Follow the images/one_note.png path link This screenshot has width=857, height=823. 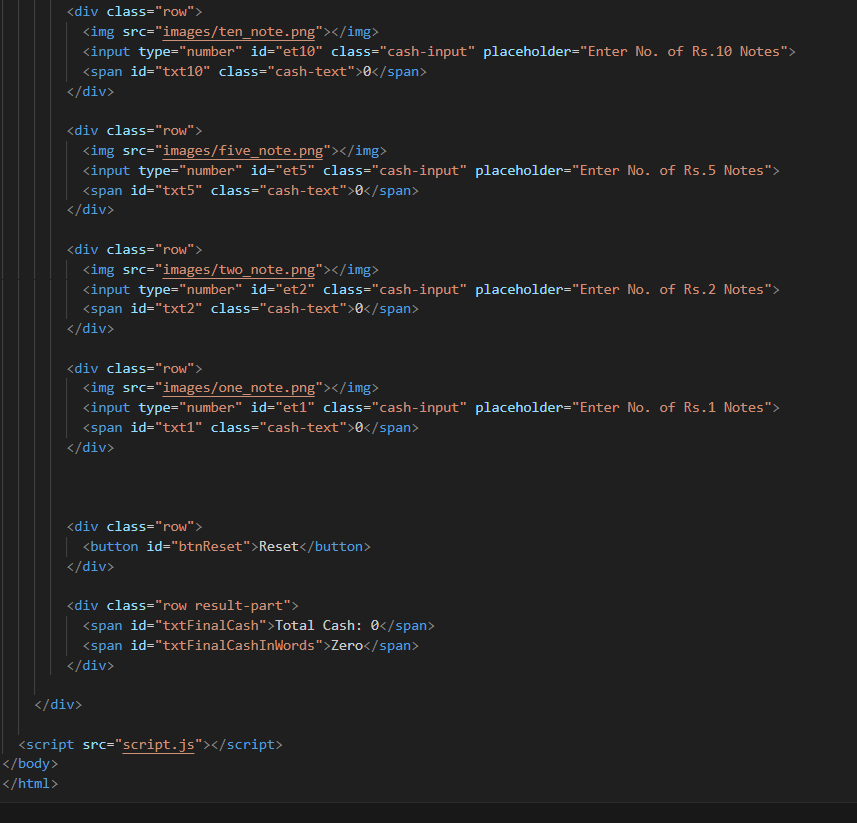(x=239, y=387)
